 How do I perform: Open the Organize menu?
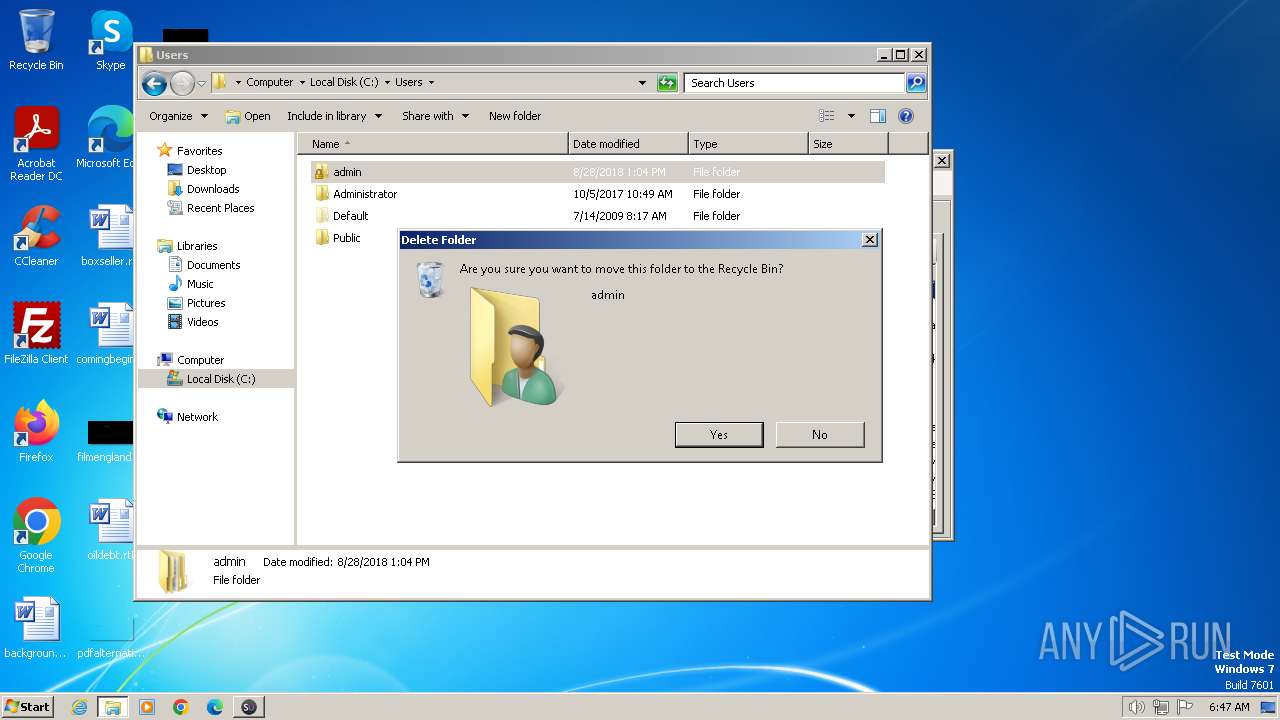pos(178,116)
